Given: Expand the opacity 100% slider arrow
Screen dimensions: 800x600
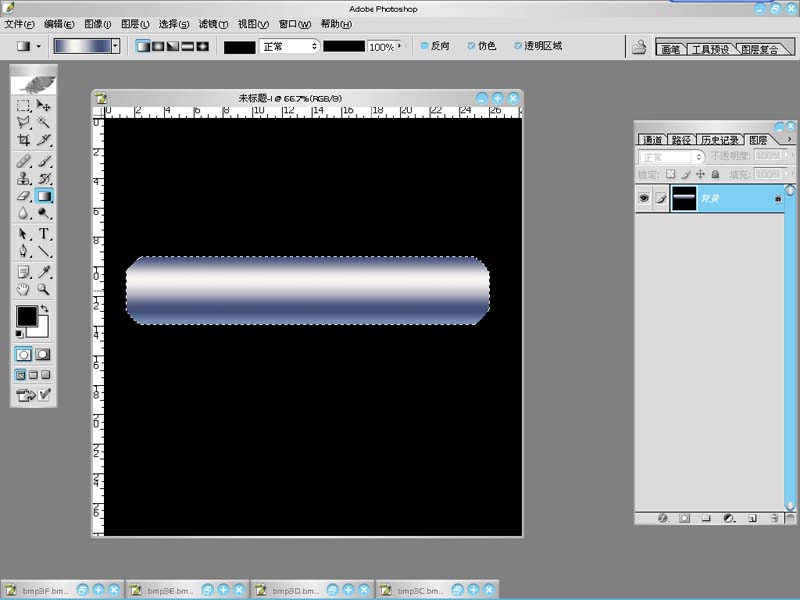Looking at the screenshot, I should pos(401,46).
